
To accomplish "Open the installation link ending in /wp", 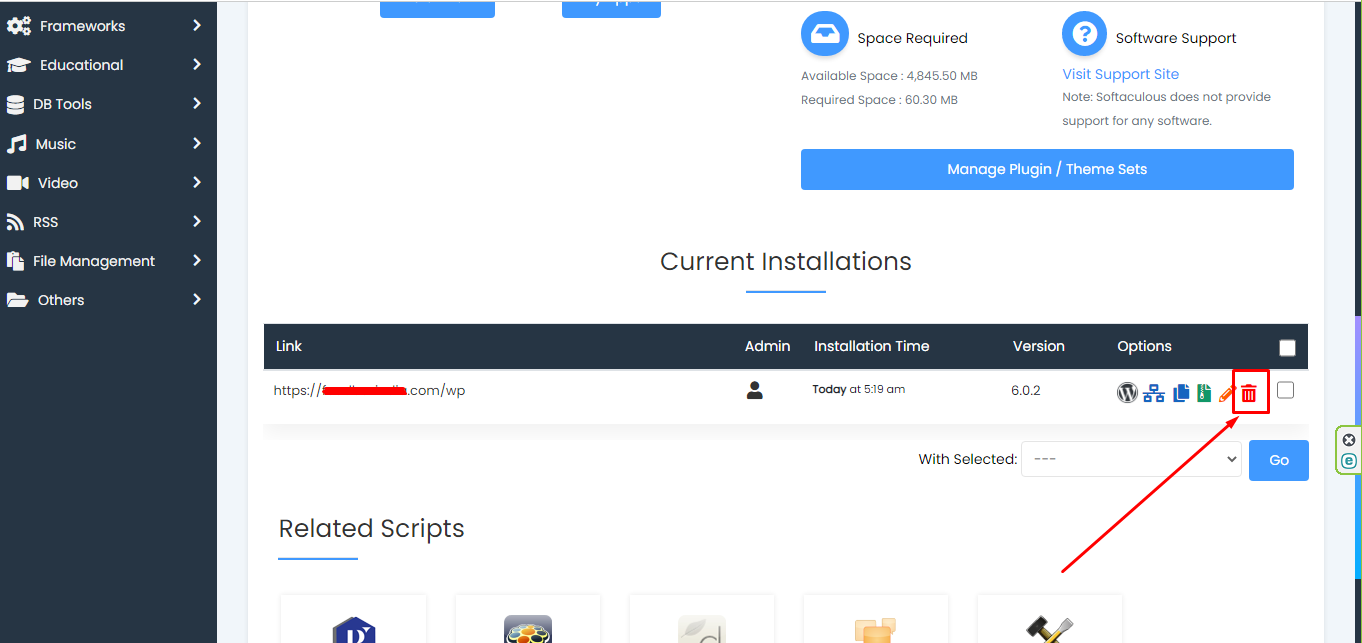I will [x=369, y=390].
